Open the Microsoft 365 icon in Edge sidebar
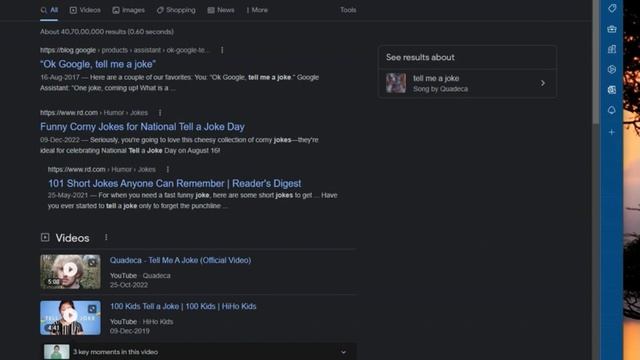640x360 pixels. point(611,69)
